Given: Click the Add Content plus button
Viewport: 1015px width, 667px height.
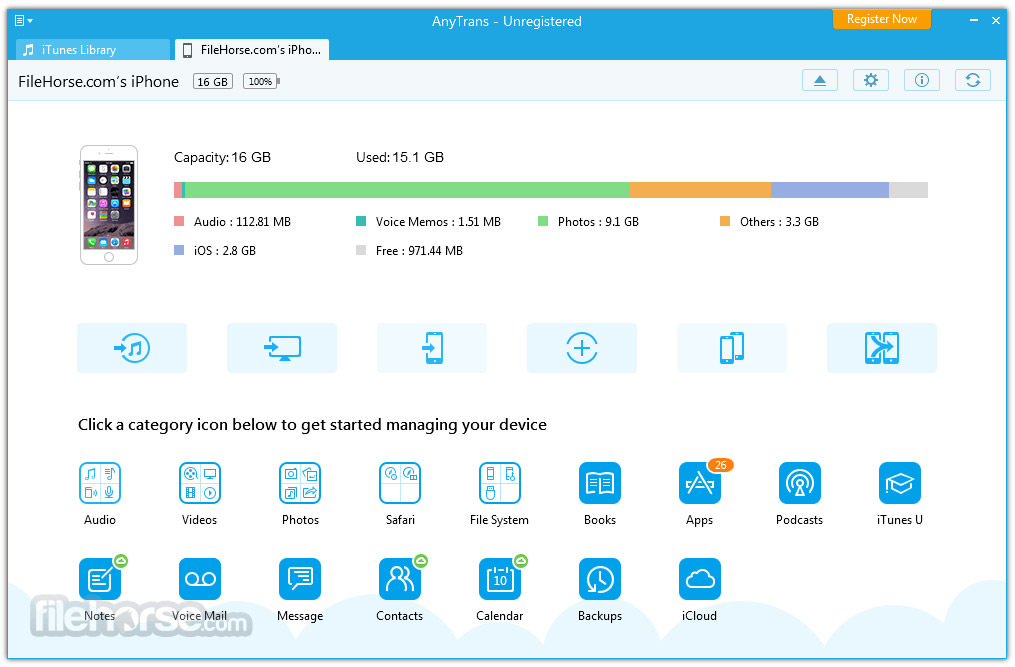Looking at the screenshot, I should tap(582, 348).
